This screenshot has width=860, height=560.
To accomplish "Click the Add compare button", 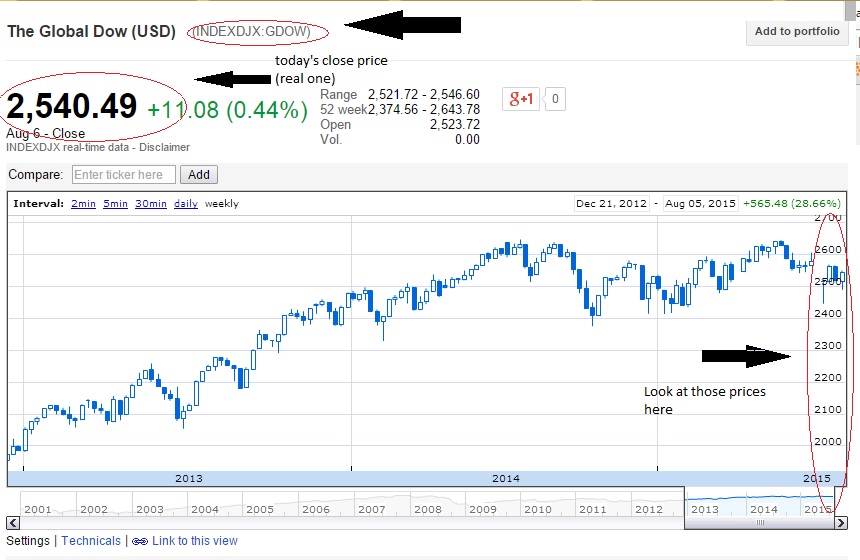I will pos(199,175).
